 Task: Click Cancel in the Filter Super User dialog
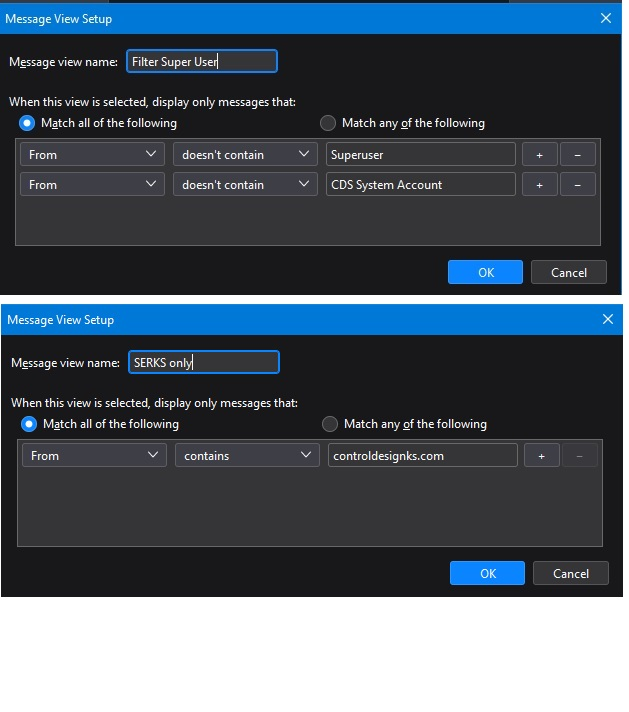point(569,272)
